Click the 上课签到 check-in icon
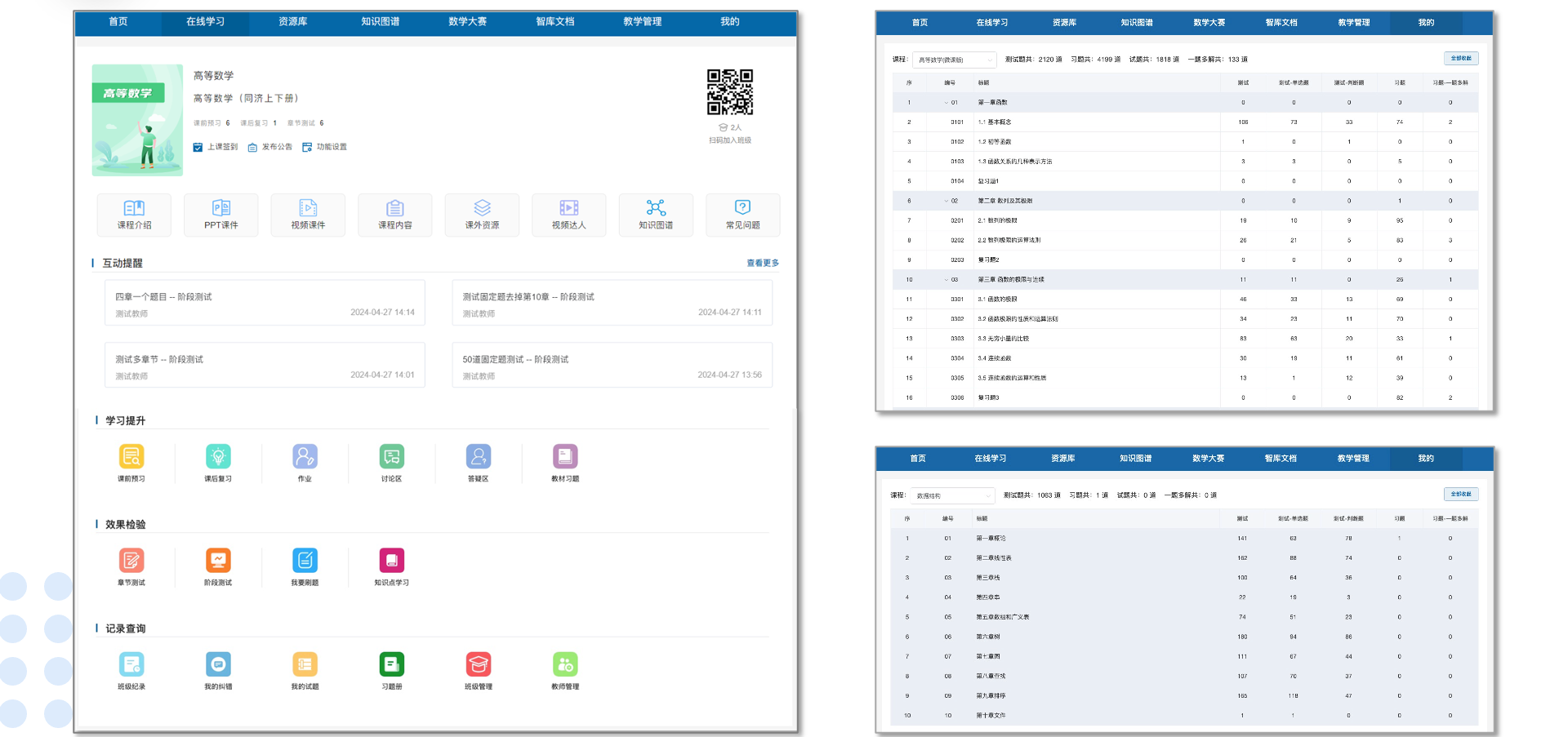Screen dimensions: 1568x737 [198, 148]
